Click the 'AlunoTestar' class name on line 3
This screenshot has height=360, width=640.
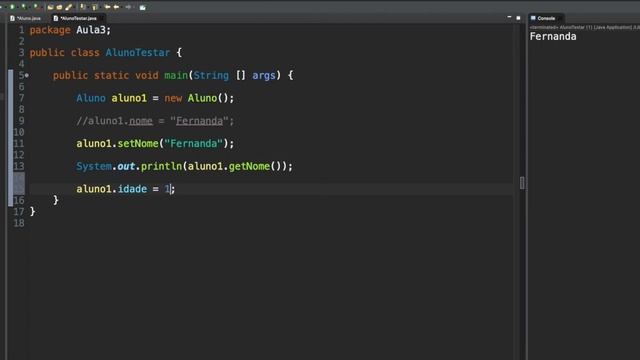(x=138, y=53)
